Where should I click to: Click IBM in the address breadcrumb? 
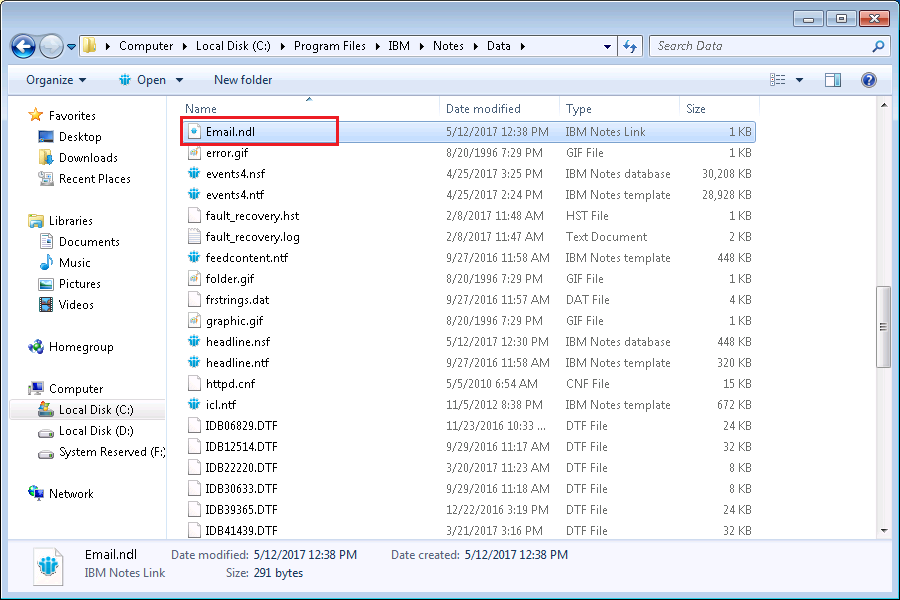click(x=399, y=46)
